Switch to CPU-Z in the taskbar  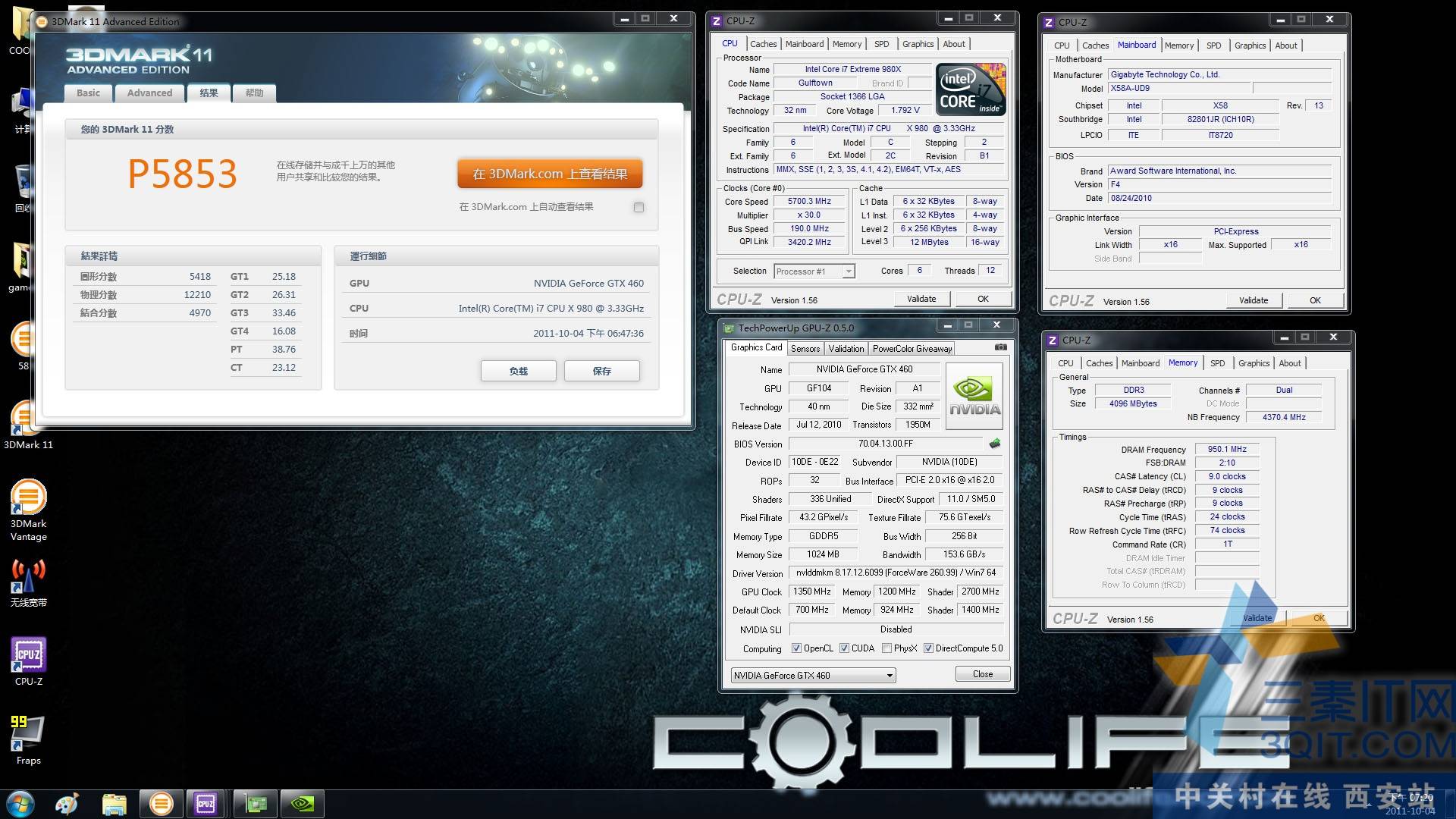(206, 804)
